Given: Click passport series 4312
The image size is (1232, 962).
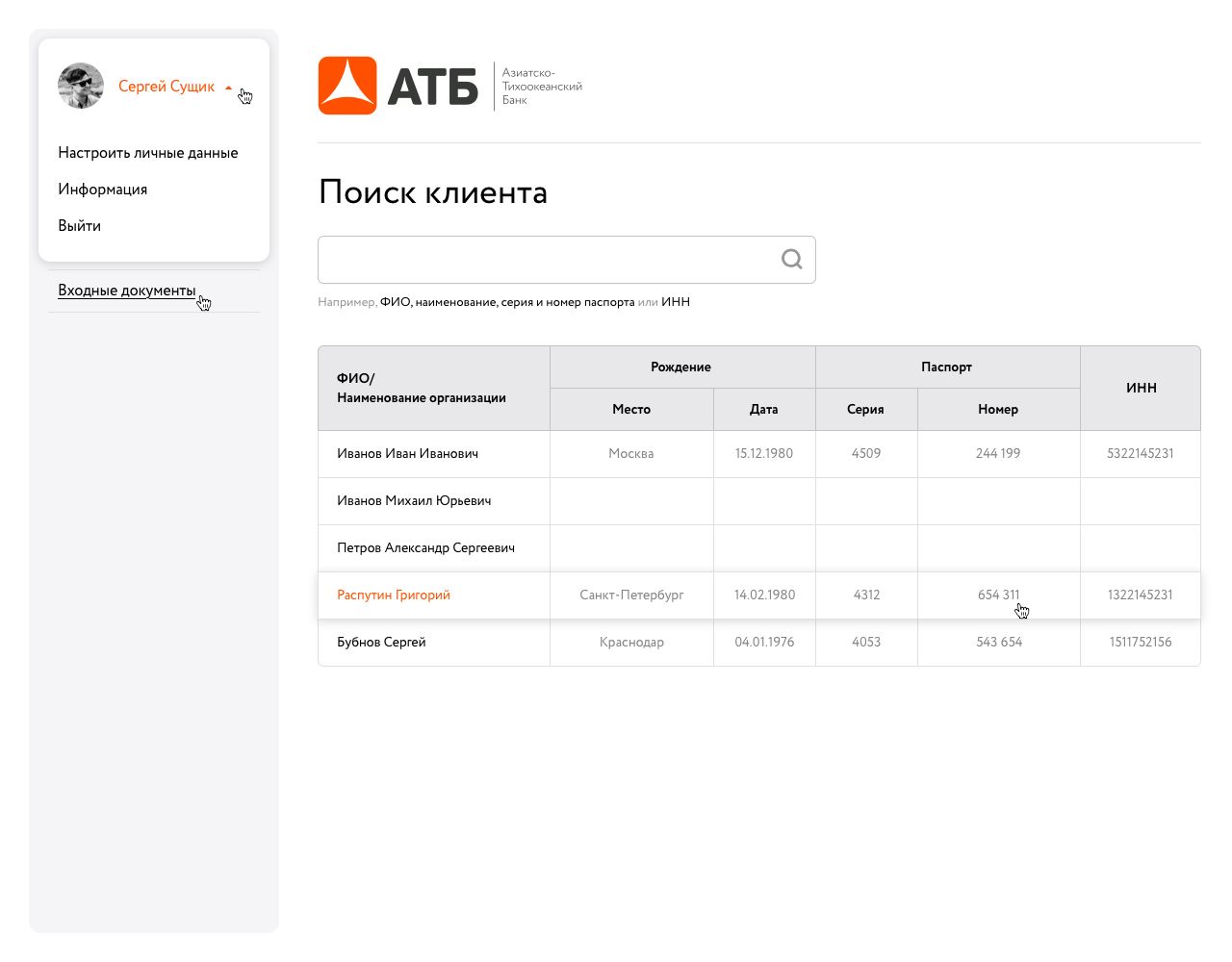Looking at the screenshot, I should pyautogui.click(x=866, y=595).
